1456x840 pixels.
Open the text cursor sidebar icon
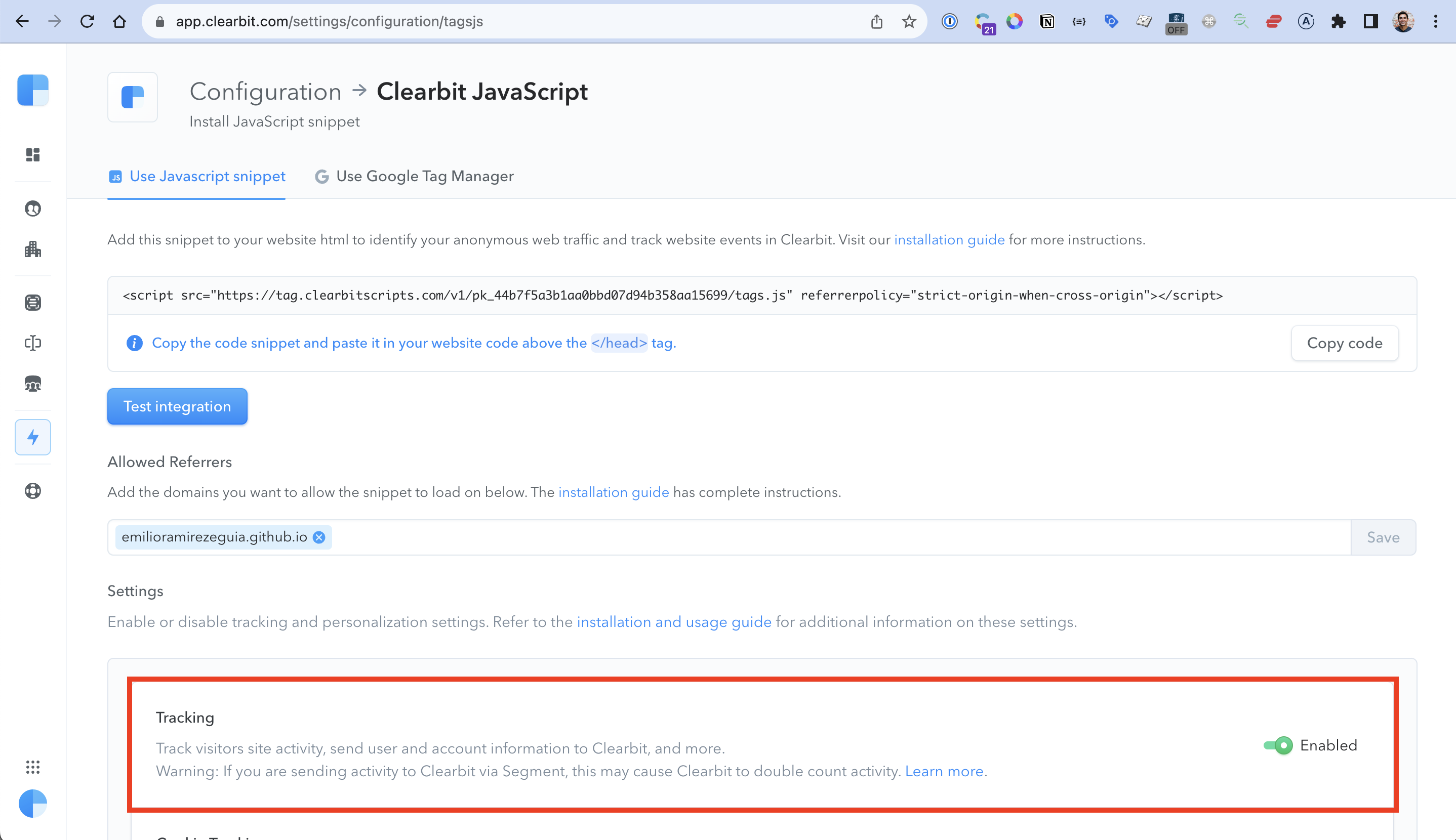coord(33,343)
